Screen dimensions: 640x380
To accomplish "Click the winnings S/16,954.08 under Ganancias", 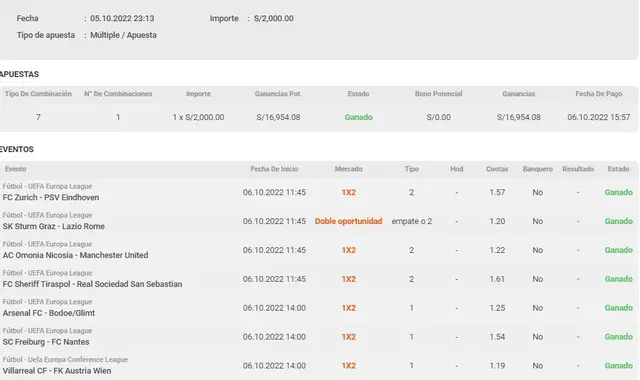I will click(519, 117).
